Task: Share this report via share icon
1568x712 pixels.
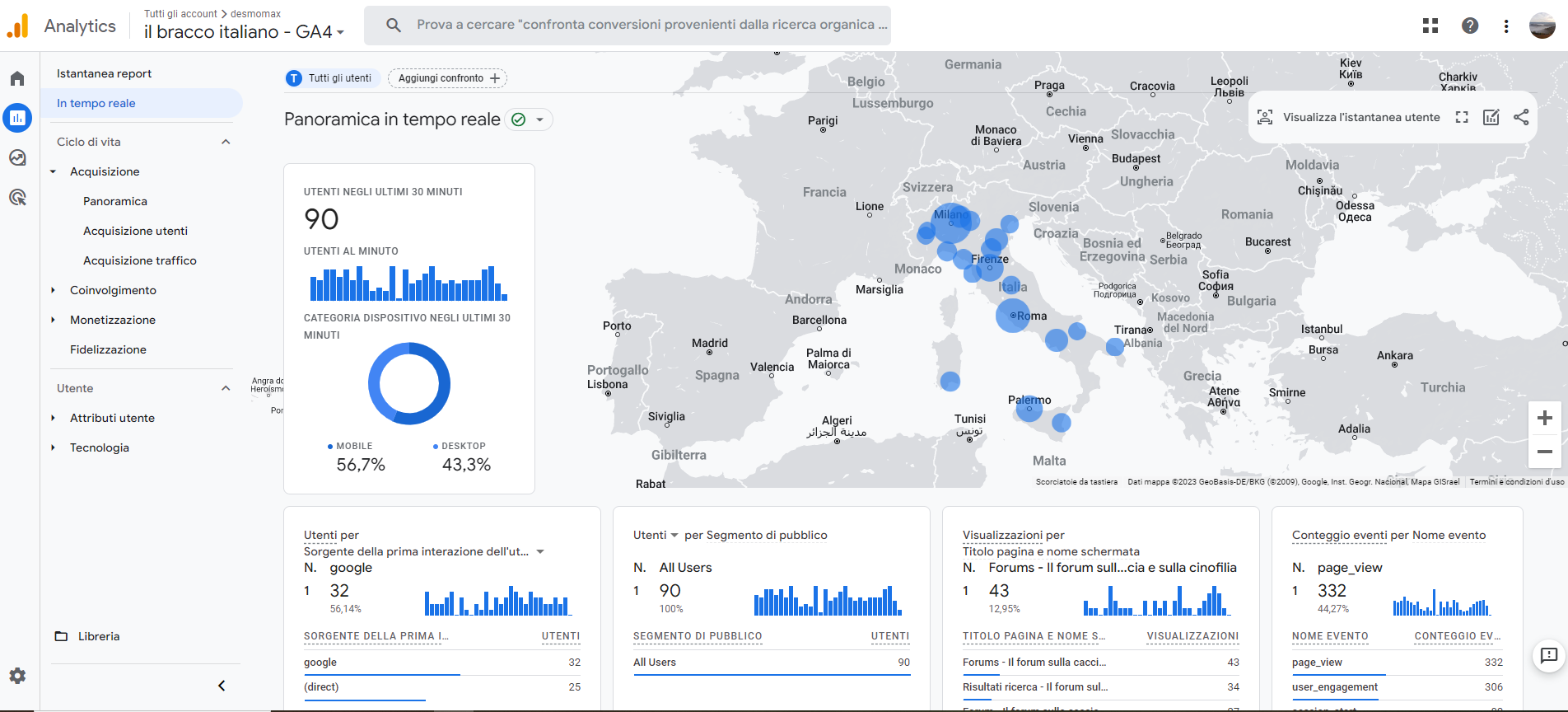Action: click(x=1521, y=117)
